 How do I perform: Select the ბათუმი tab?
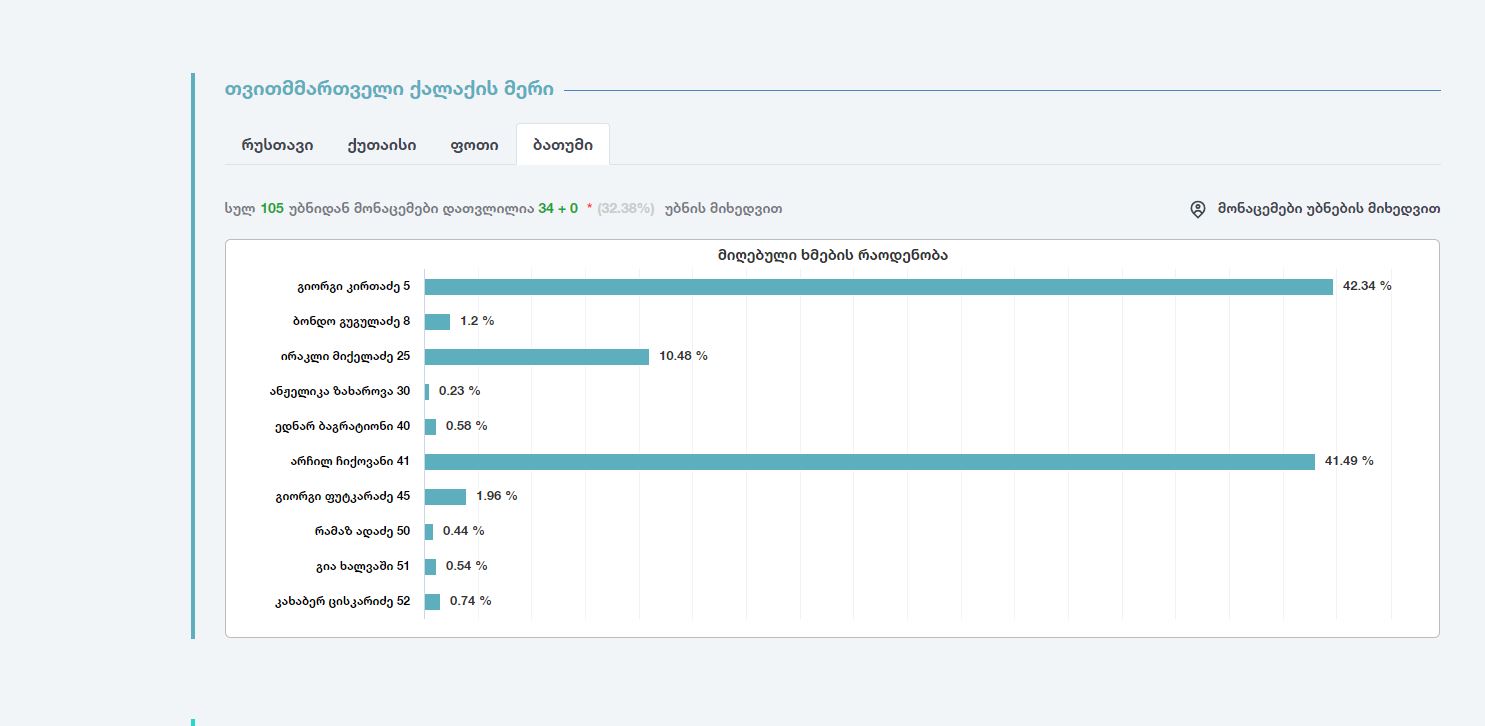(563, 145)
